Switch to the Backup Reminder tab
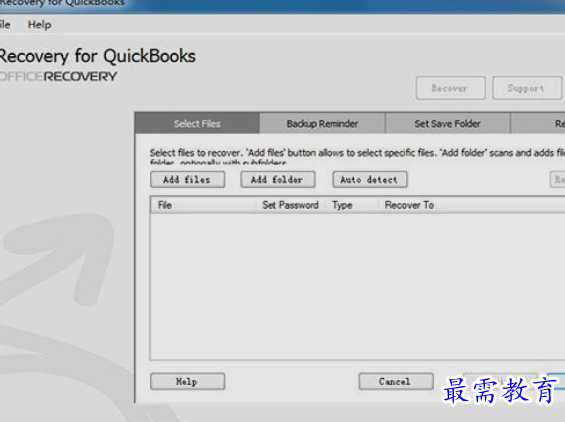 pos(322,124)
